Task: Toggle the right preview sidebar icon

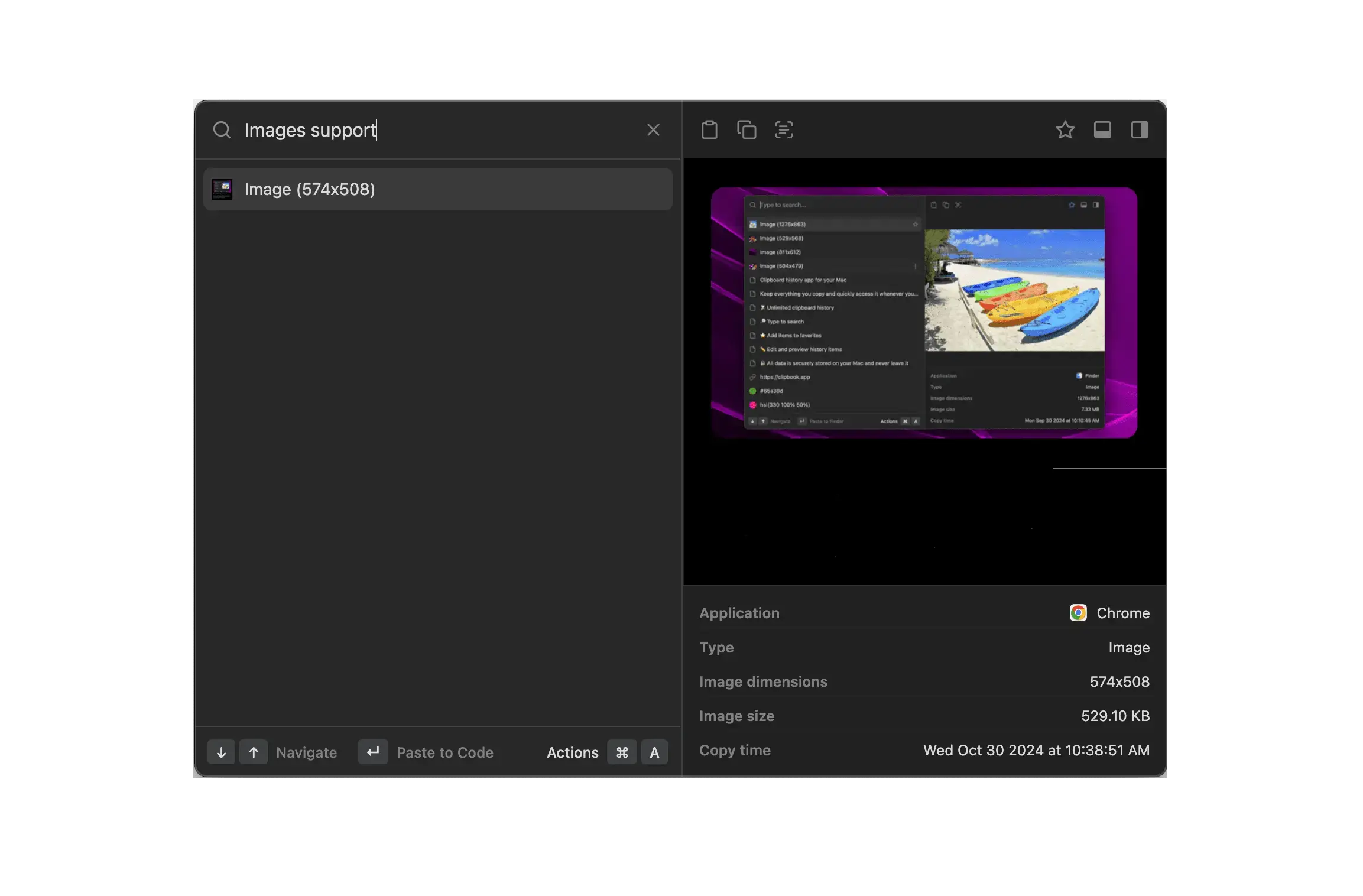Action: 1140,129
